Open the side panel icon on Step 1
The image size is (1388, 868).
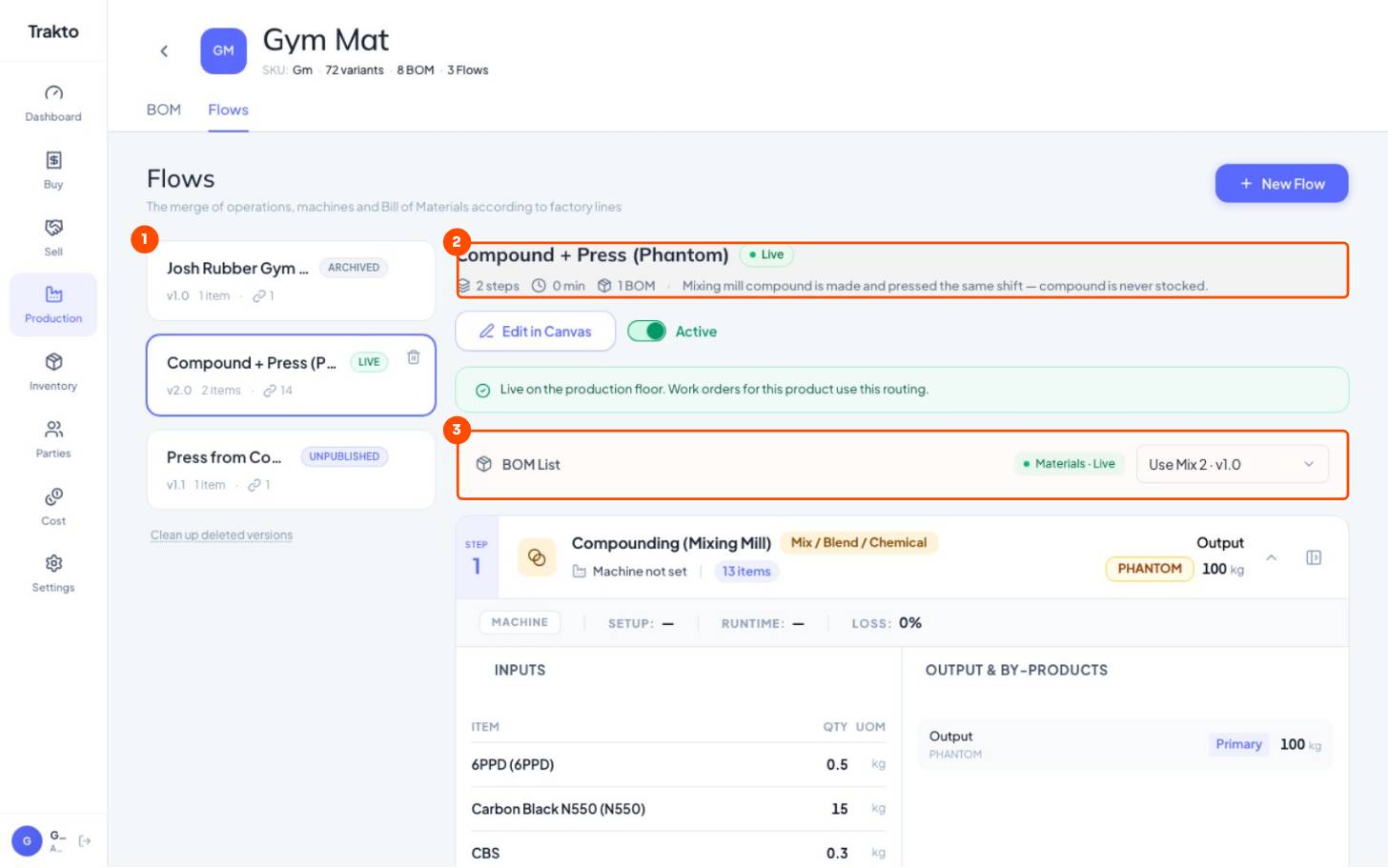[x=1314, y=557]
